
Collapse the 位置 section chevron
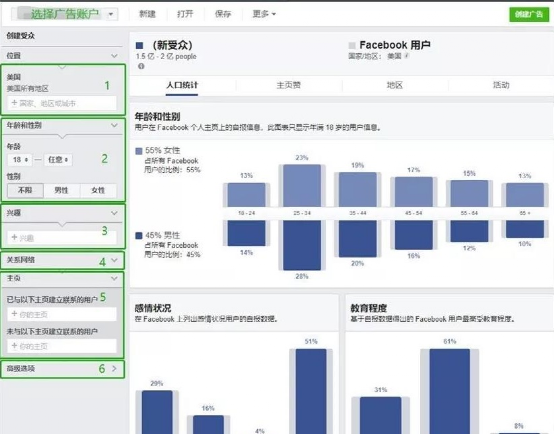114,56
